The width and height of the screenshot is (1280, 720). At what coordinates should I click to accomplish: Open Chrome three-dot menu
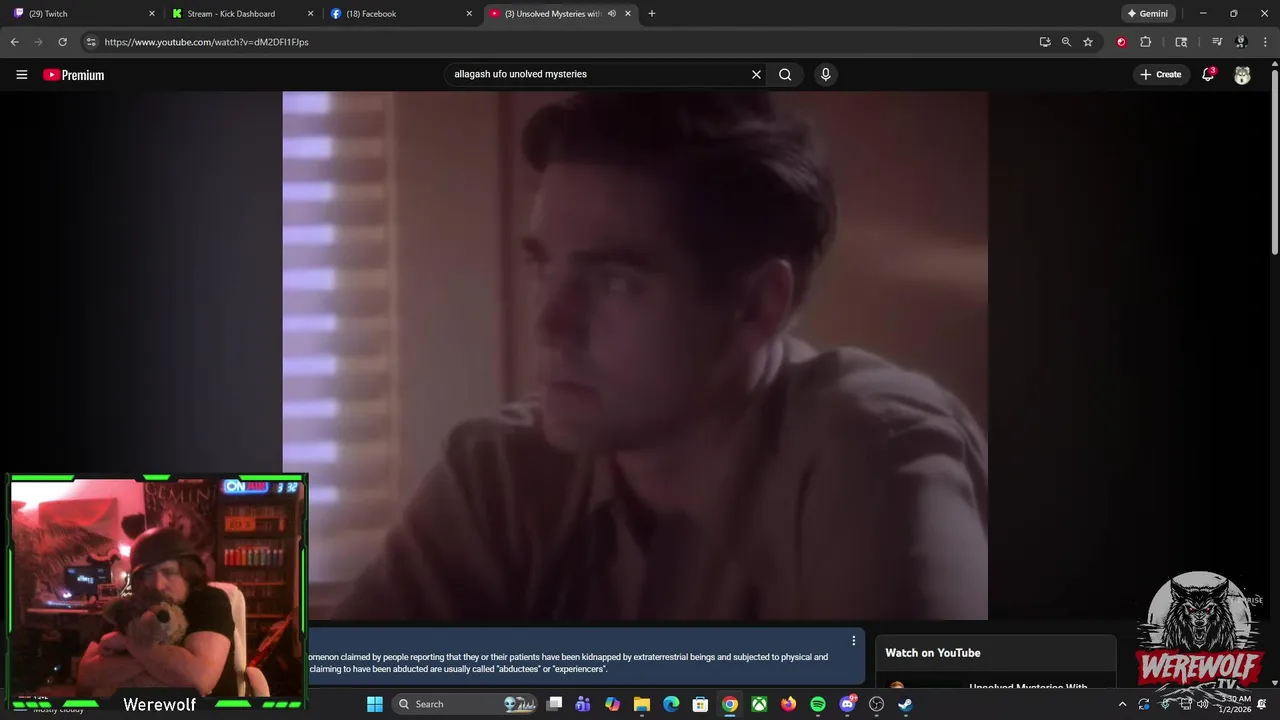(1264, 42)
